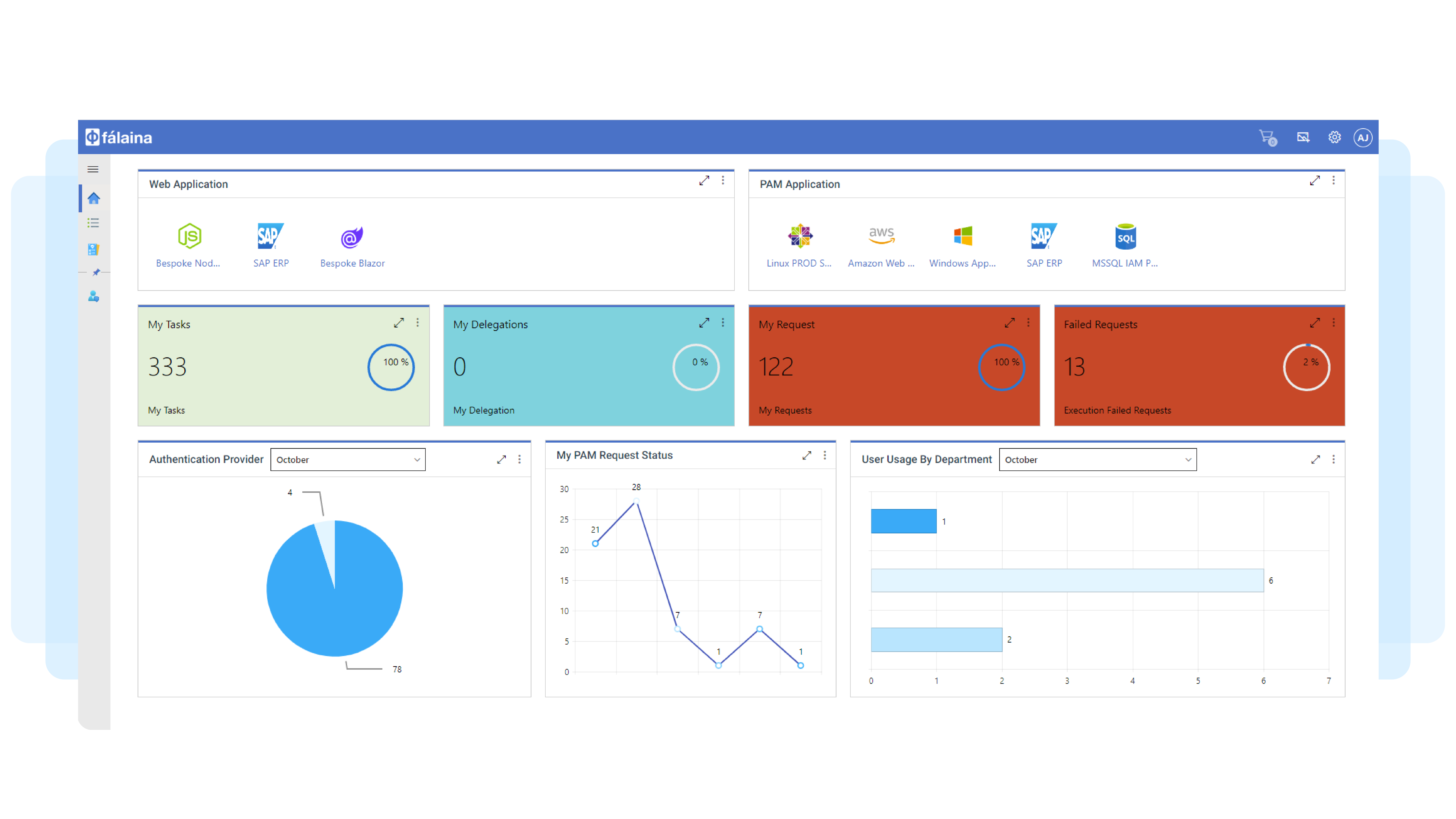Click the 100% progress ring in My Tasks
1456x819 pixels.
(391, 367)
